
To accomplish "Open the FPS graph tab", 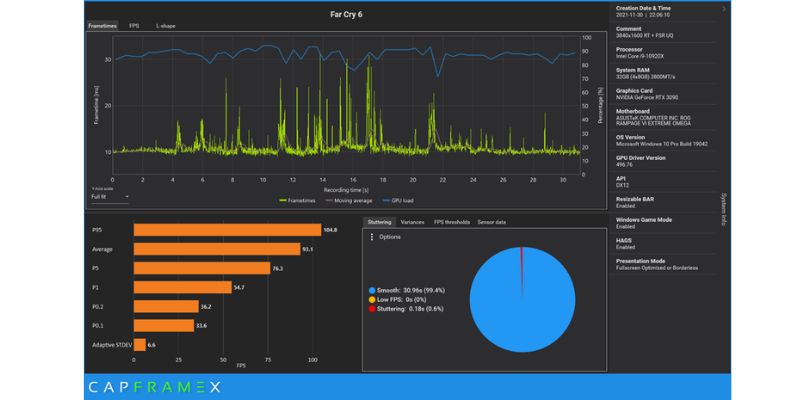I will pos(134,26).
